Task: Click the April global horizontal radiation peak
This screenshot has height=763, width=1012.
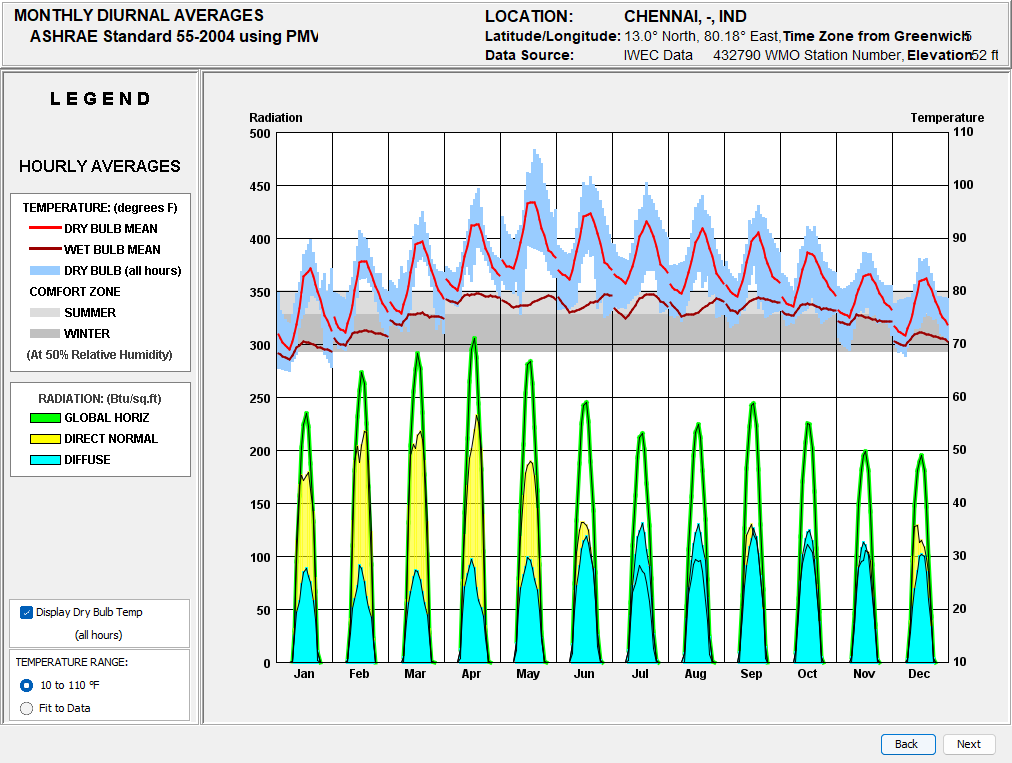Action: tap(474, 338)
